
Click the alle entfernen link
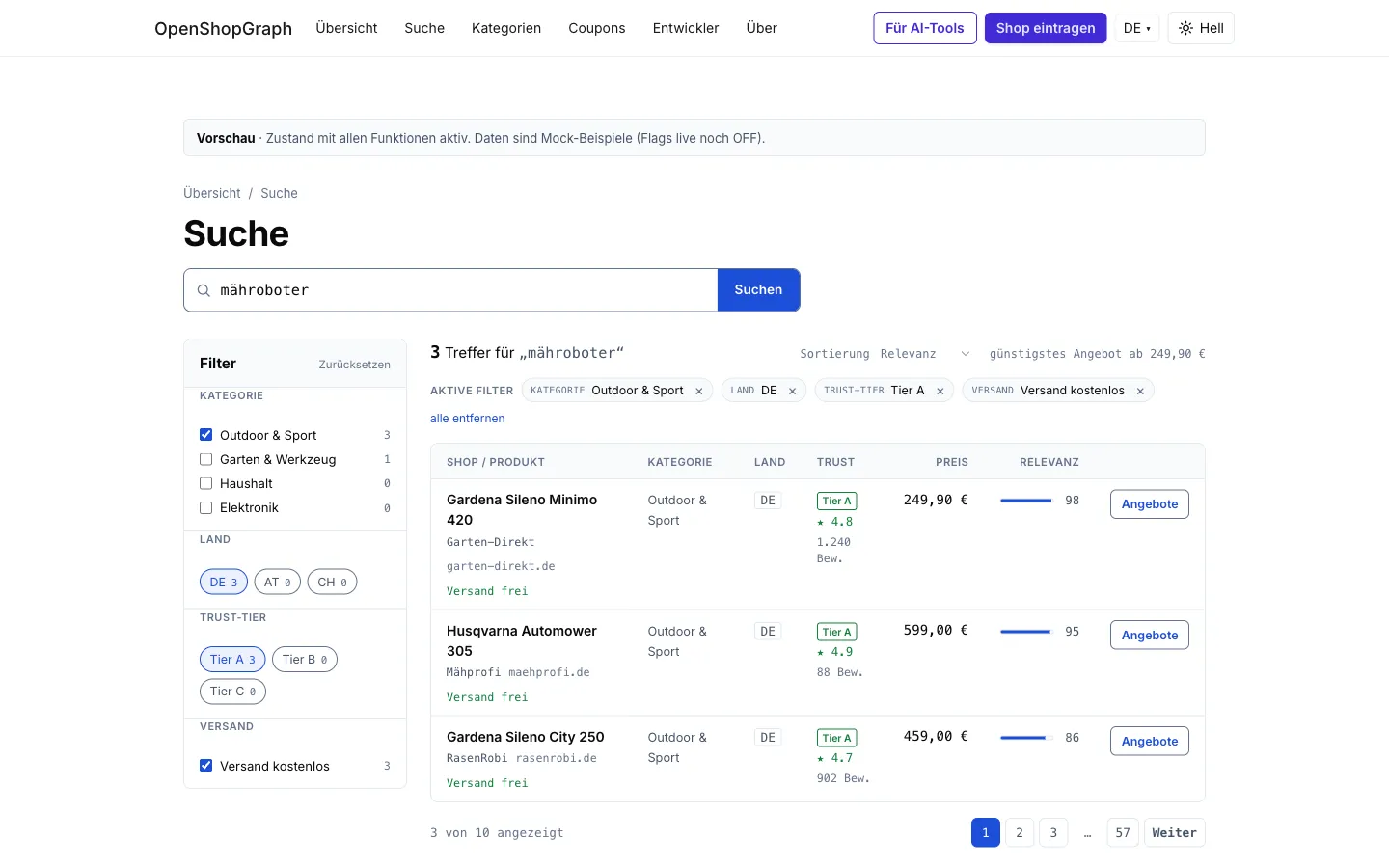click(x=468, y=419)
